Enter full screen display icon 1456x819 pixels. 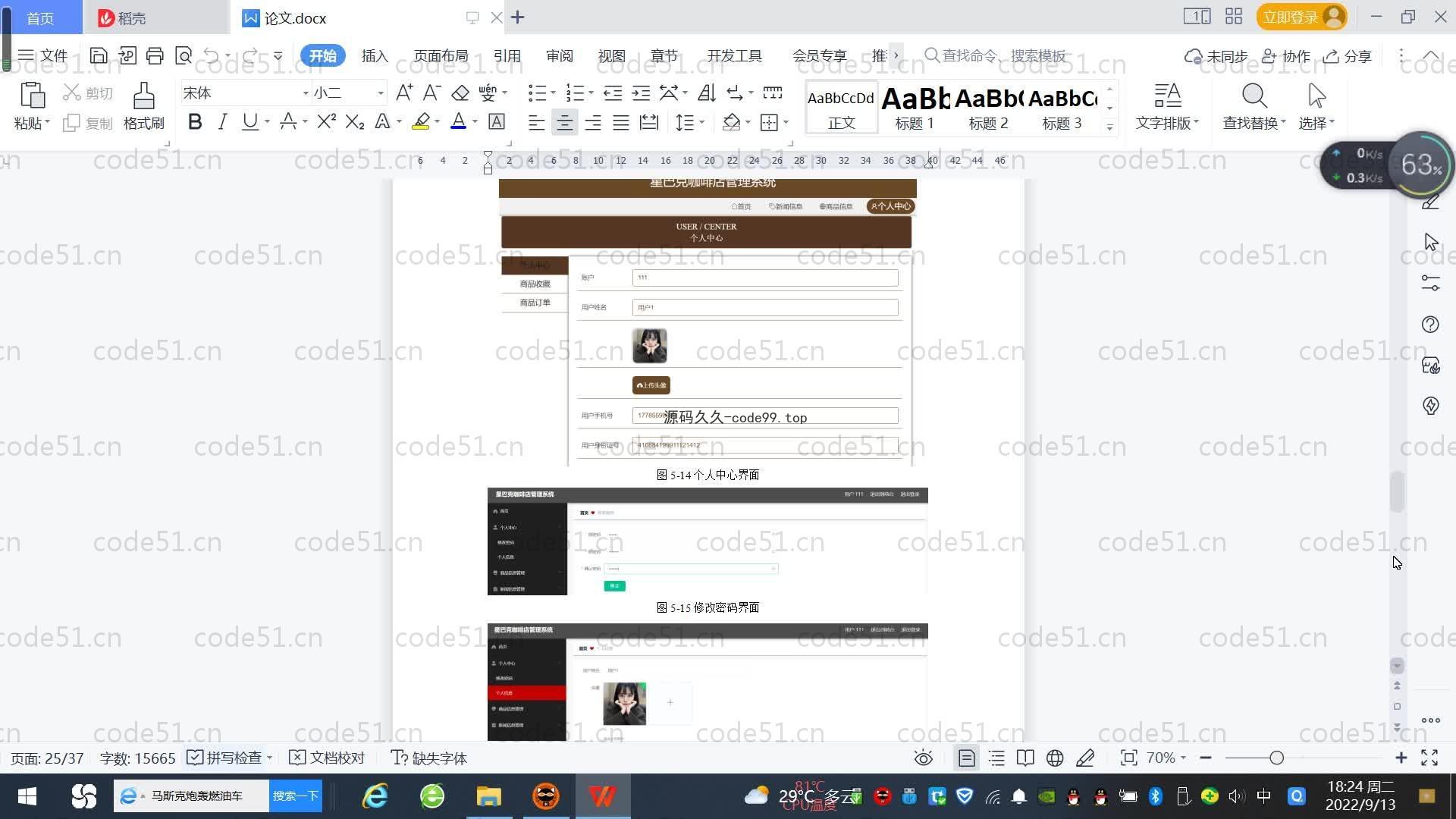[1429, 758]
